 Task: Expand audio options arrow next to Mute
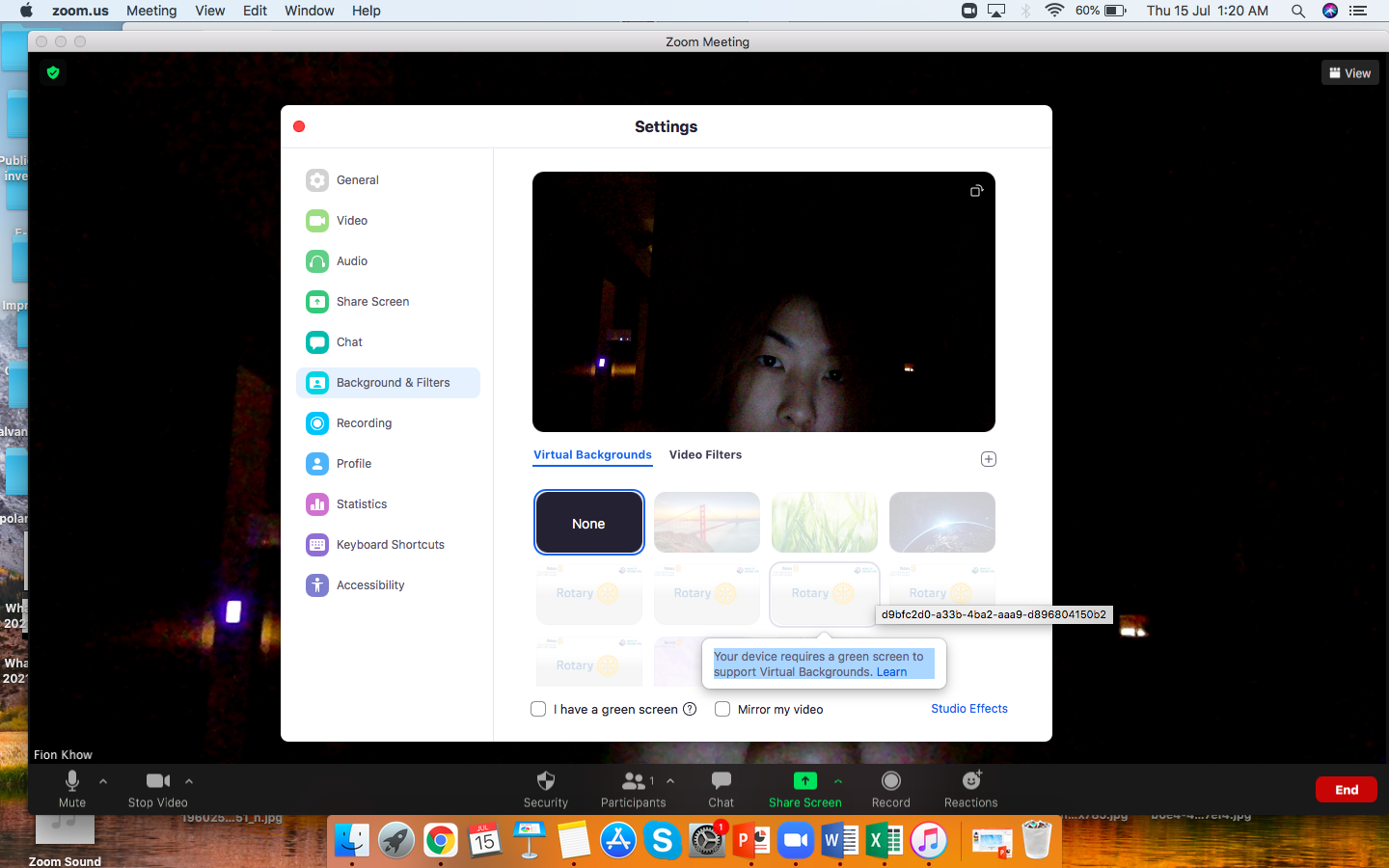coord(103,781)
